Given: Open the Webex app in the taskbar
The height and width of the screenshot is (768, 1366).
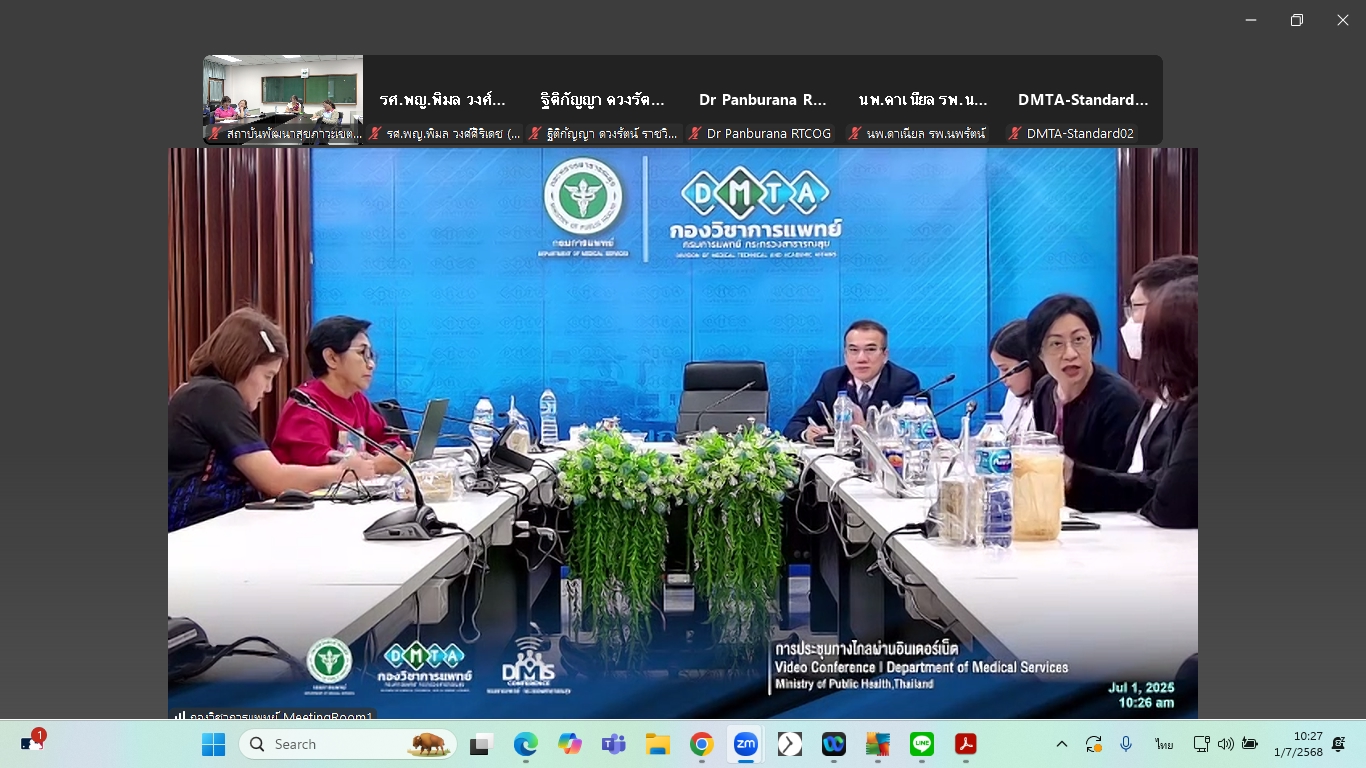Looking at the screenshot, I should point(833,744).
